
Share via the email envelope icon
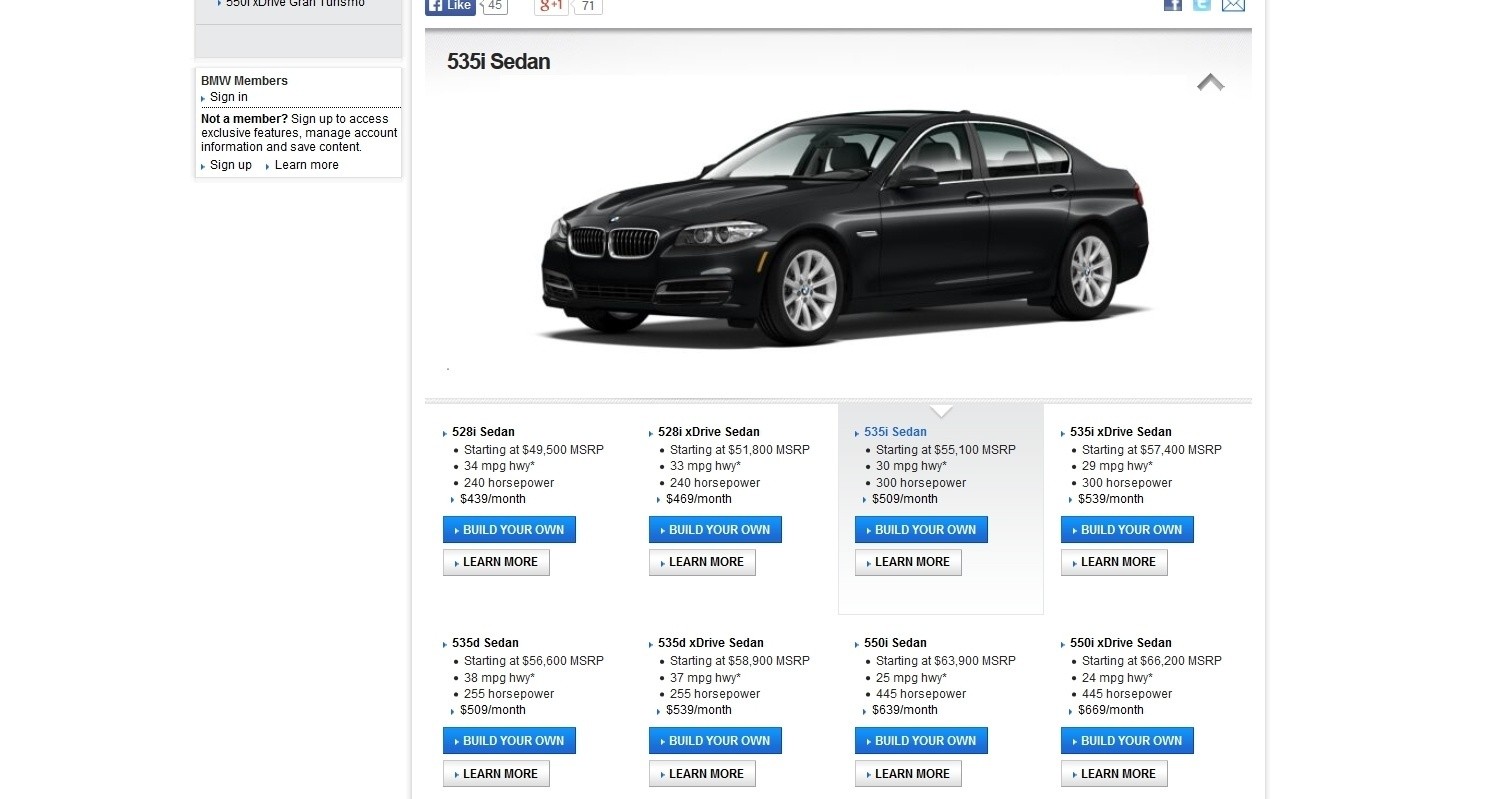1233,5
